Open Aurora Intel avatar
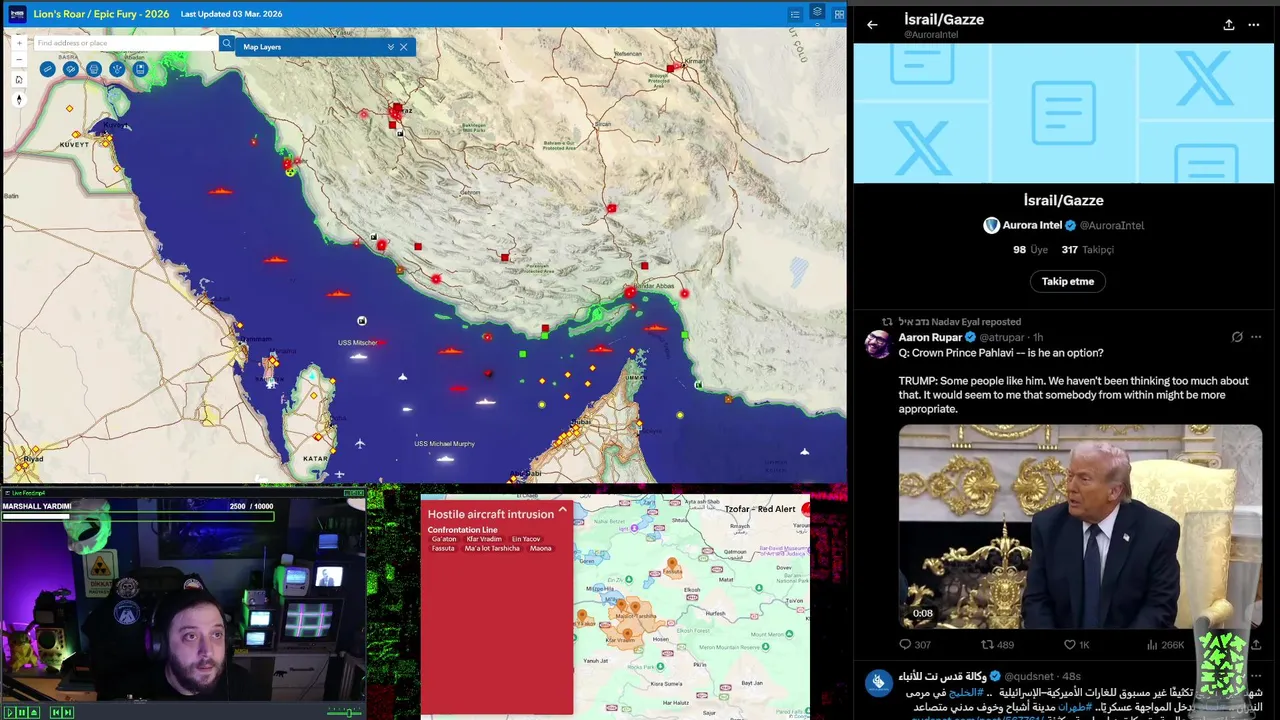 coord(991,226)
